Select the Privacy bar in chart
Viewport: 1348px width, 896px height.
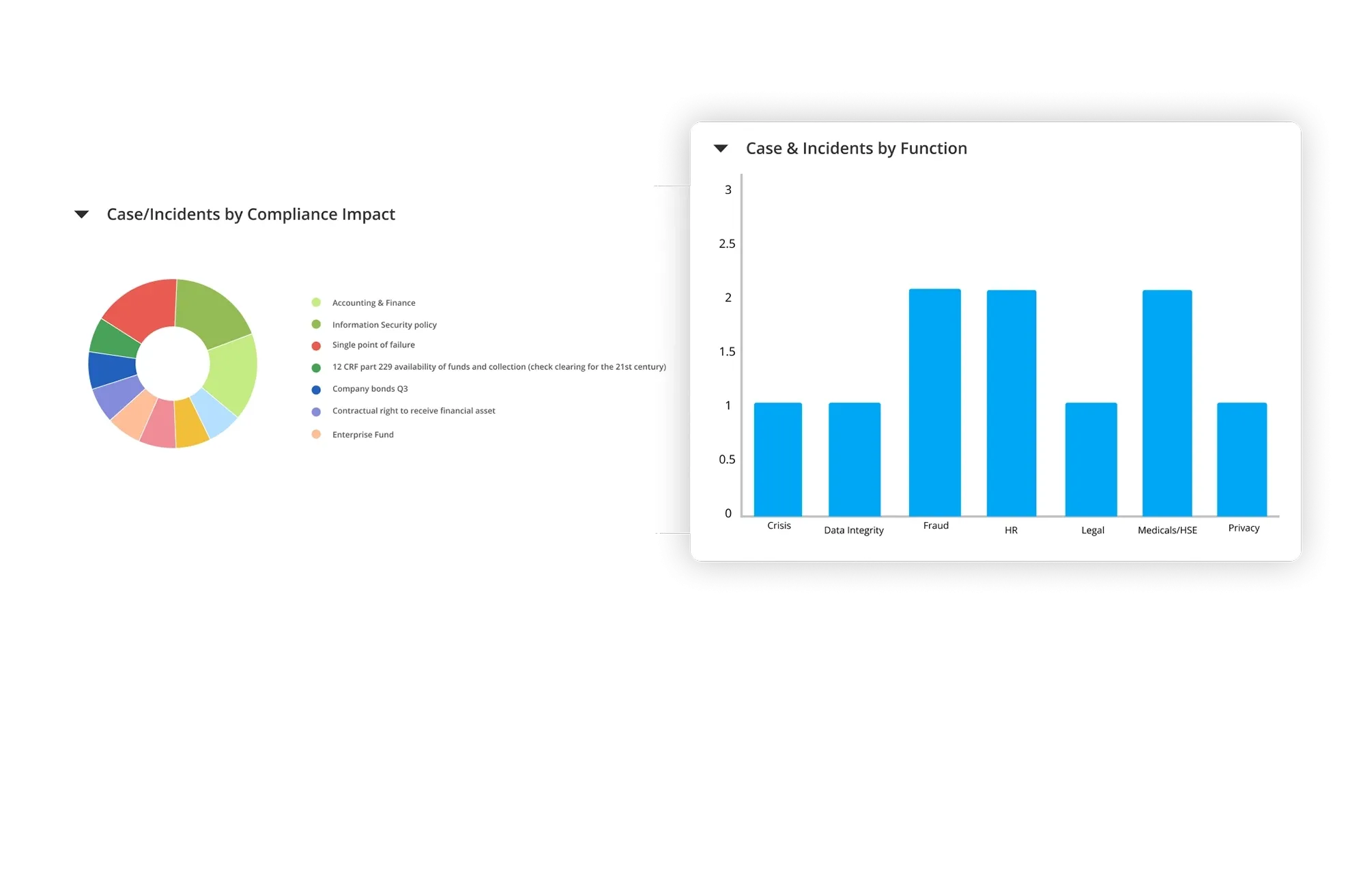pos(1242,459)
